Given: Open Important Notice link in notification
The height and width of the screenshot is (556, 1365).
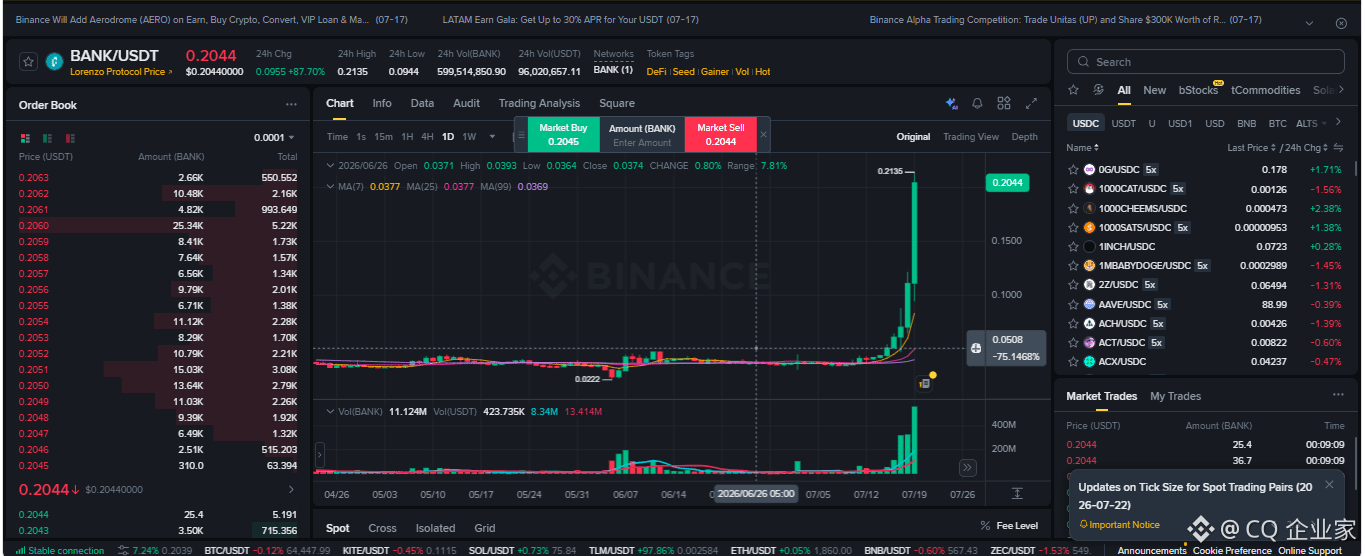Looking at the screenshot, I should pyautogui.click(x=1119, y=524).
